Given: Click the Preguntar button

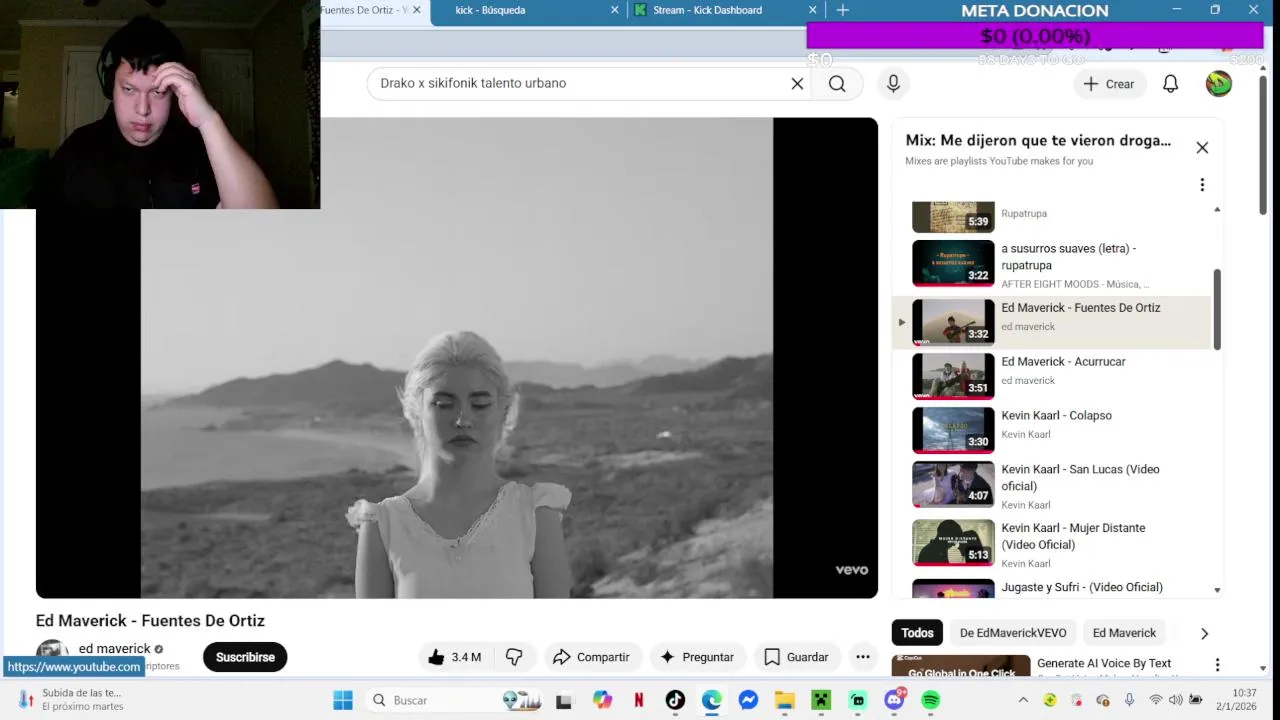Looking at the screenshot, I should coord(697,657).
